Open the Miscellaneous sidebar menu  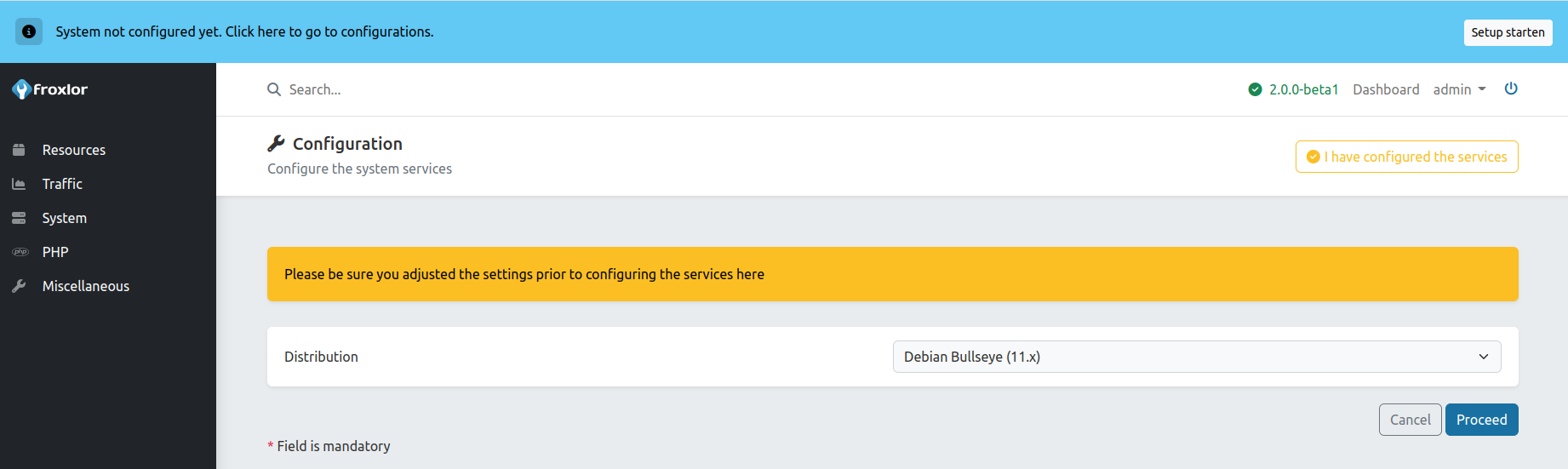point(86,286)
